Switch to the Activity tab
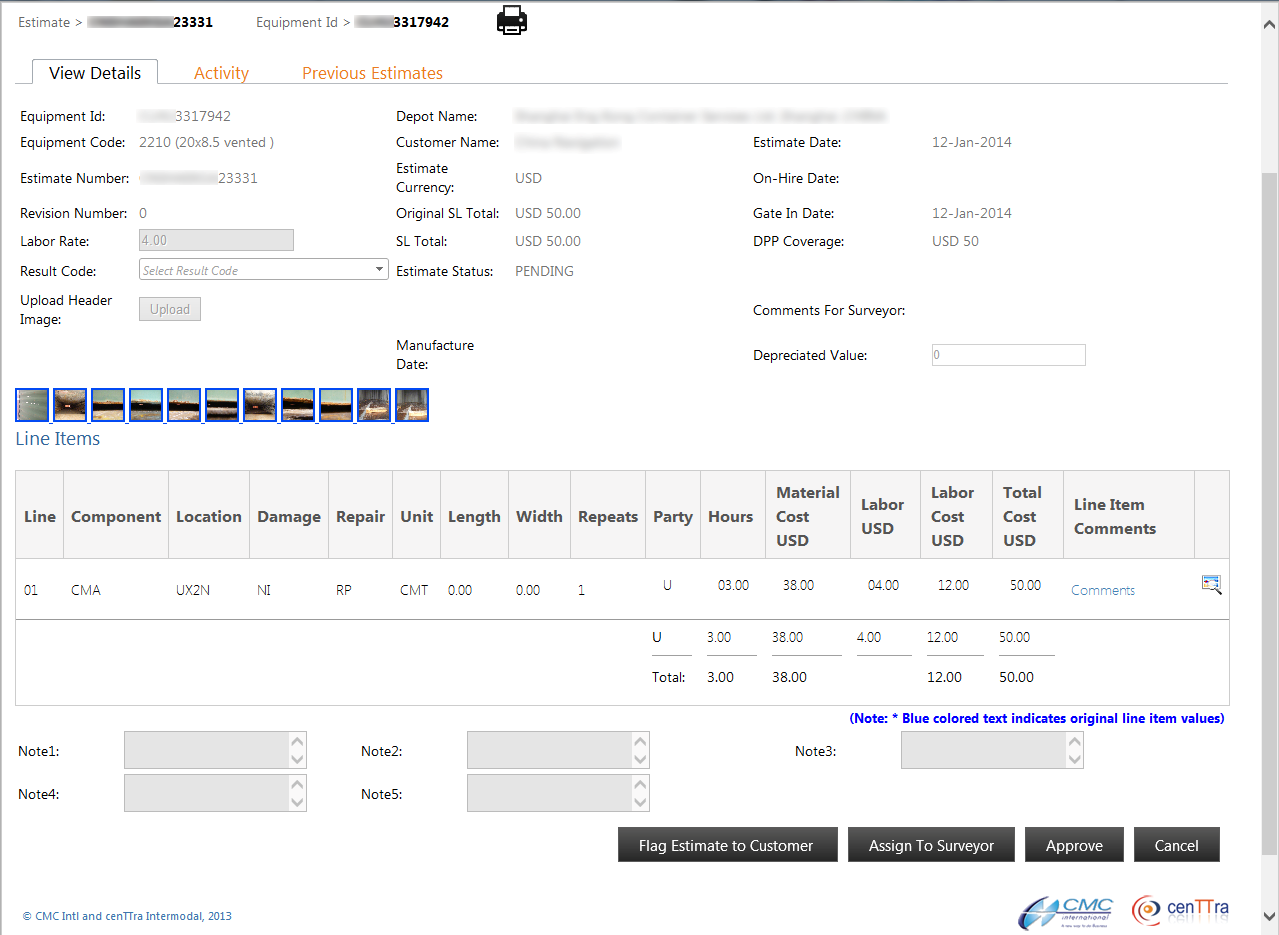 click(221, 72)
